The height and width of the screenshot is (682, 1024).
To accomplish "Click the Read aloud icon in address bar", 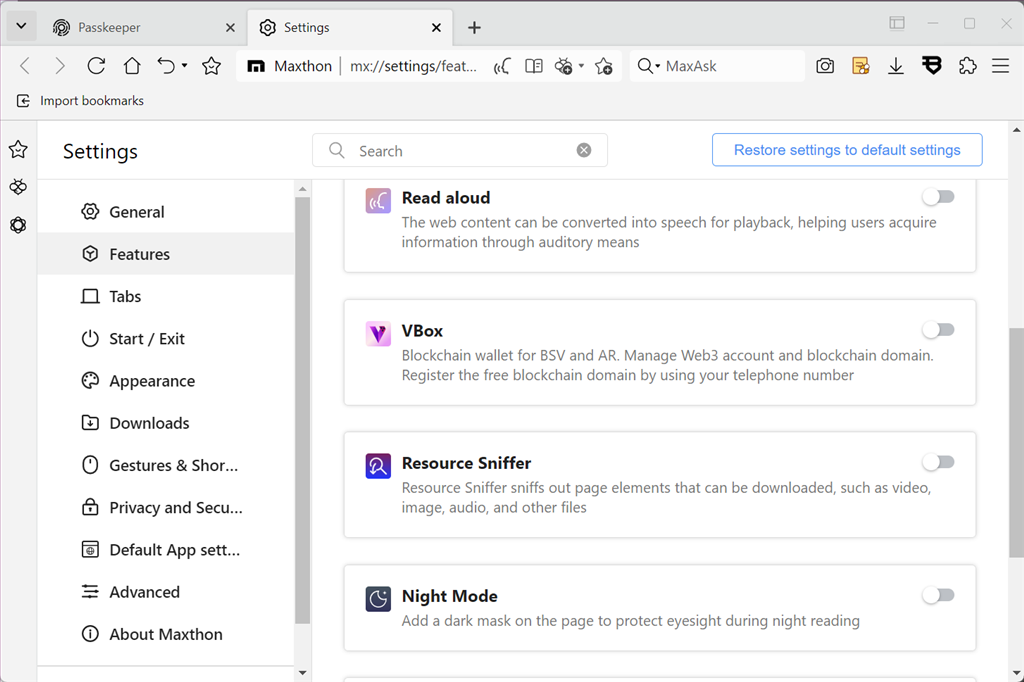I will click(502, 66).
